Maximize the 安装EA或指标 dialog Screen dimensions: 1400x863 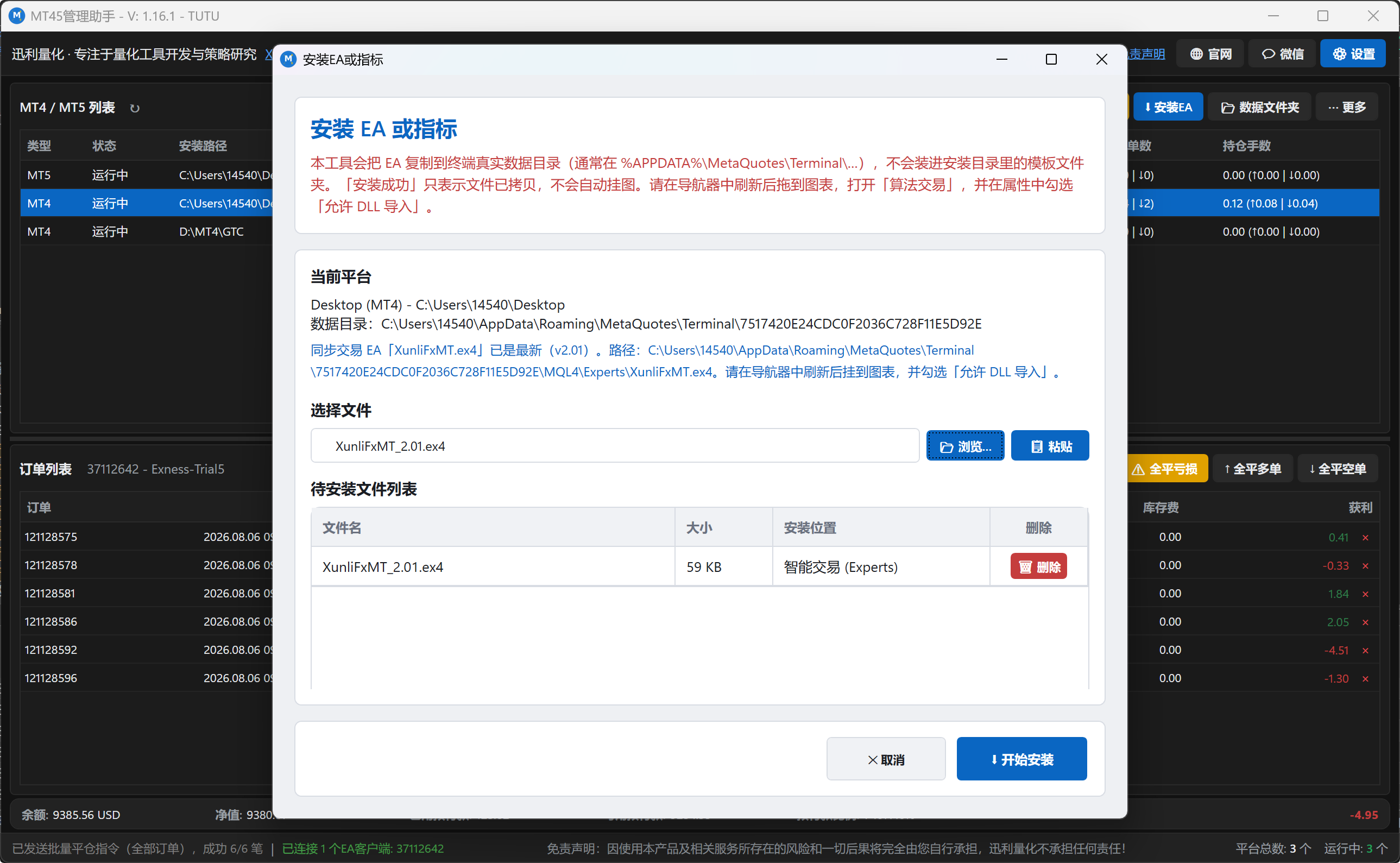click(1051, 59)
